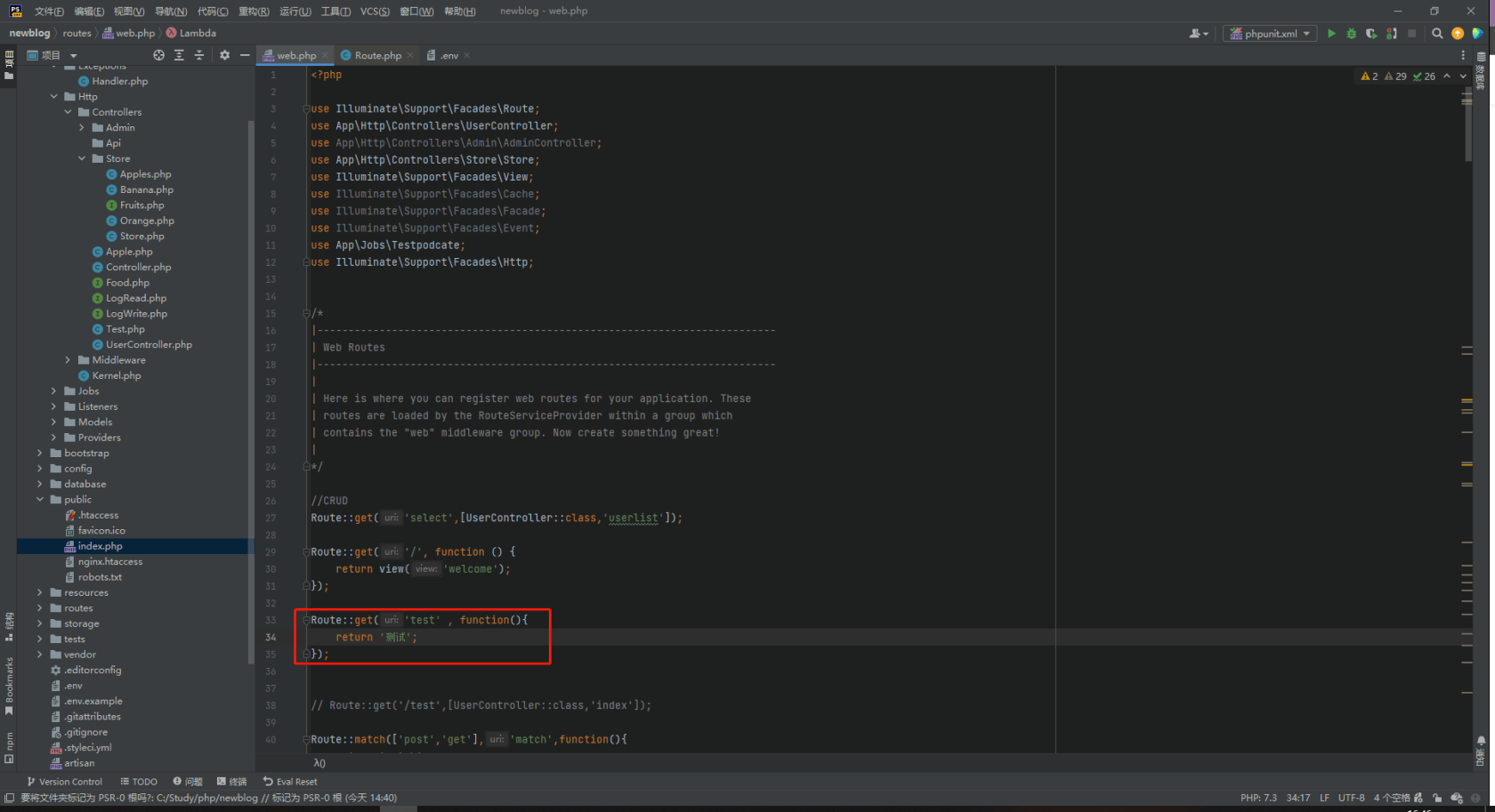This screenshot has width=1495, height=812.
Task: Click the Collapse All icon in project panel
Action: pos(199,55)
